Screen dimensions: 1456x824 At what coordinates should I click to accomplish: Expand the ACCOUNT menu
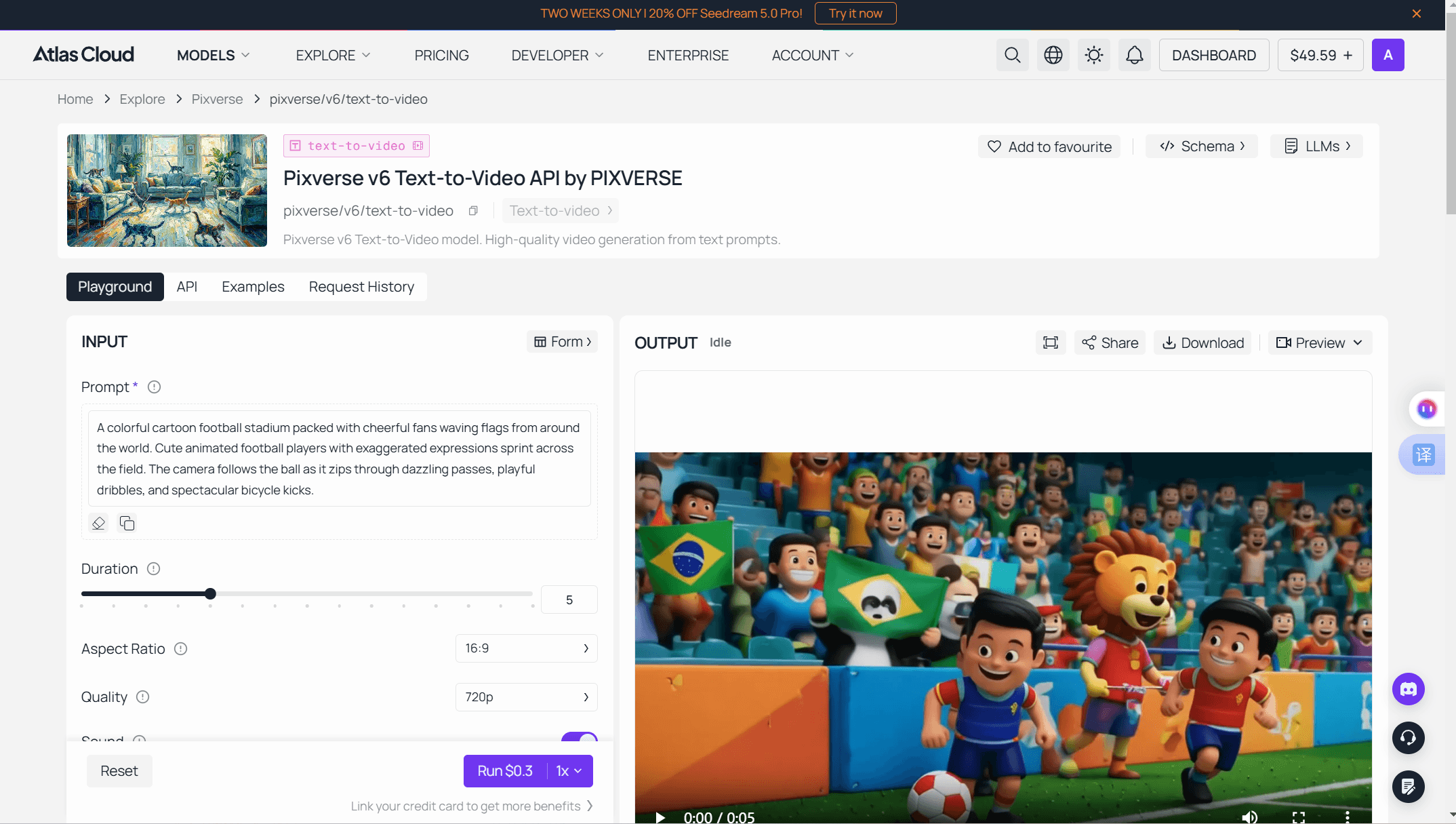pyautogui.click(x=812, y=55)
